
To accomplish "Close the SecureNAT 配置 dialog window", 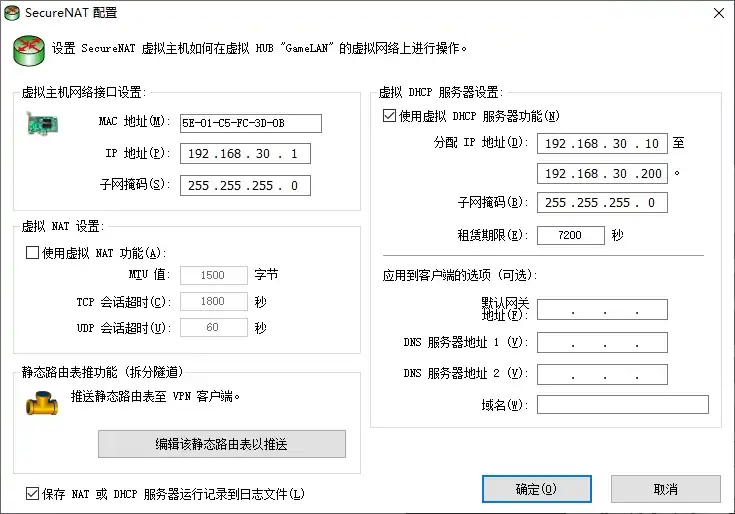I will coord(719,13).
